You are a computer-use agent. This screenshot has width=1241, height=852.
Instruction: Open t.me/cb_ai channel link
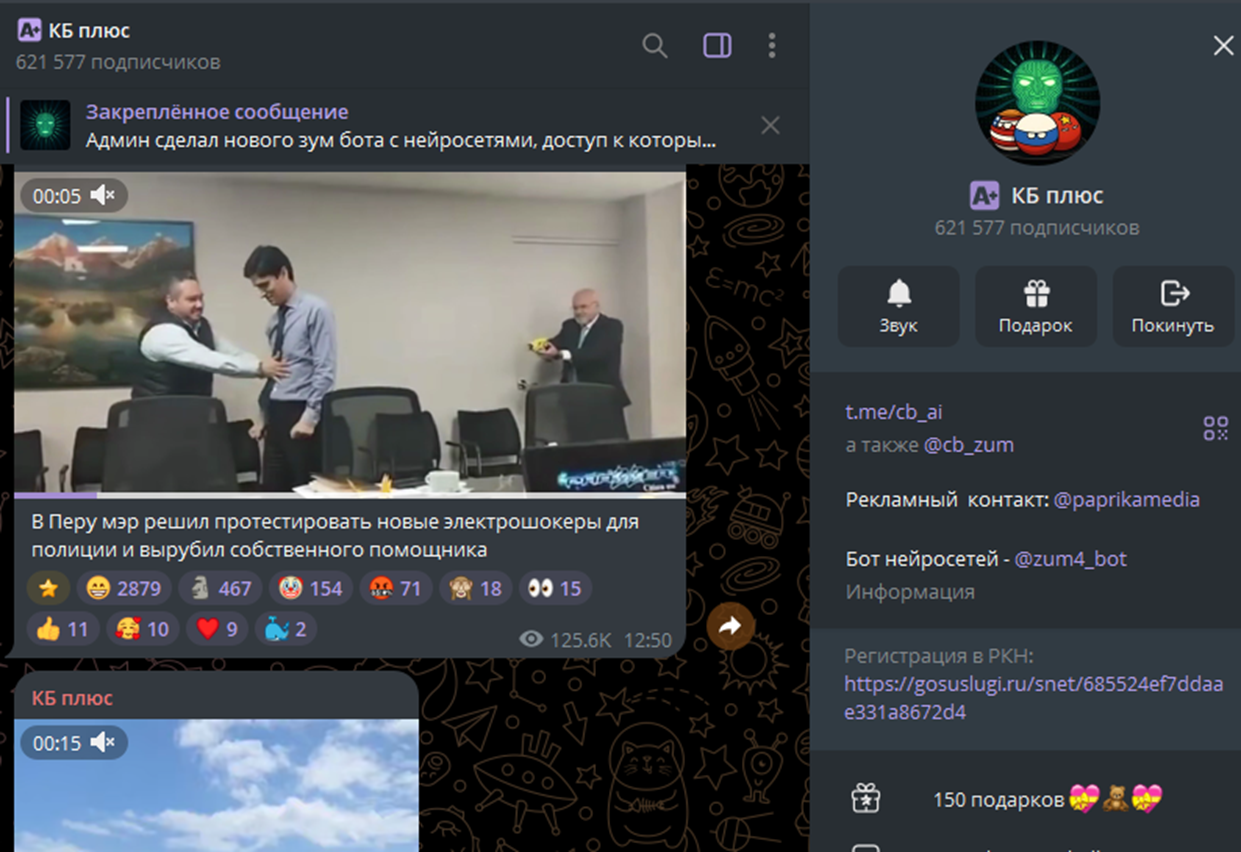pos(894,412)
